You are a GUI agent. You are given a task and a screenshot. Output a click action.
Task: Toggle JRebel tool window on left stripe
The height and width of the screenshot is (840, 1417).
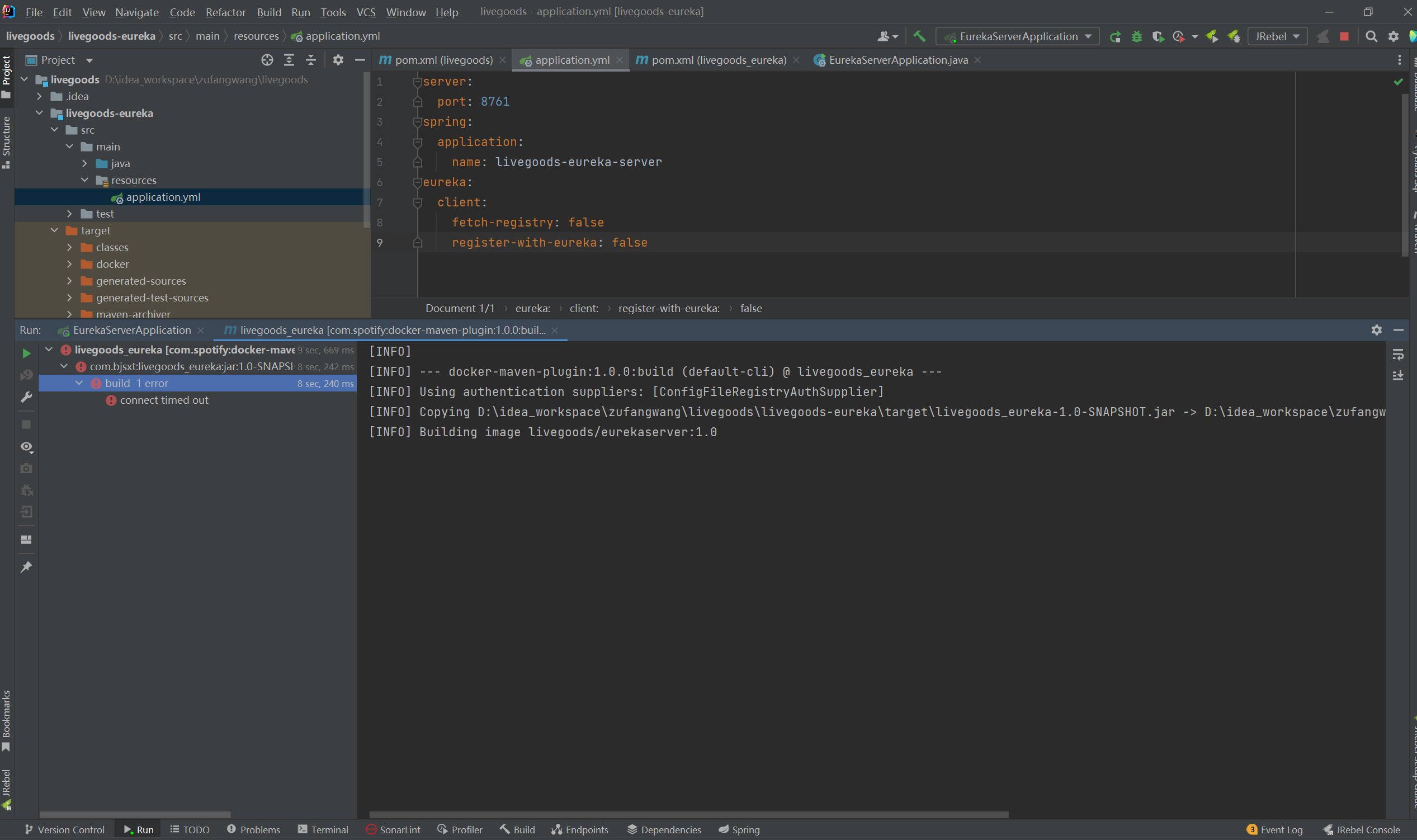[x=6, y=790]
